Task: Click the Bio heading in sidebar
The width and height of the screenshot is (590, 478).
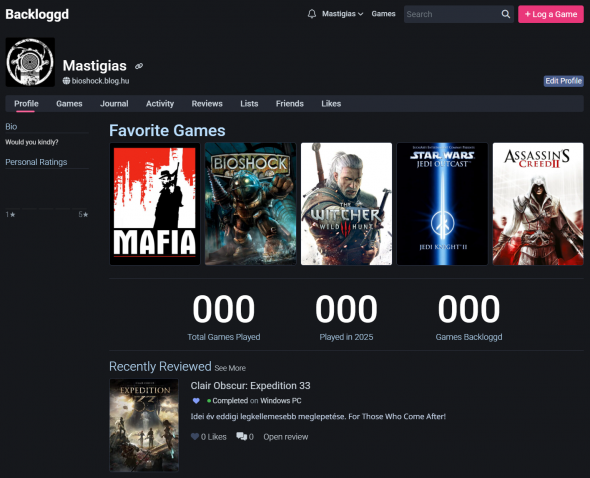Action: [11, 127]
